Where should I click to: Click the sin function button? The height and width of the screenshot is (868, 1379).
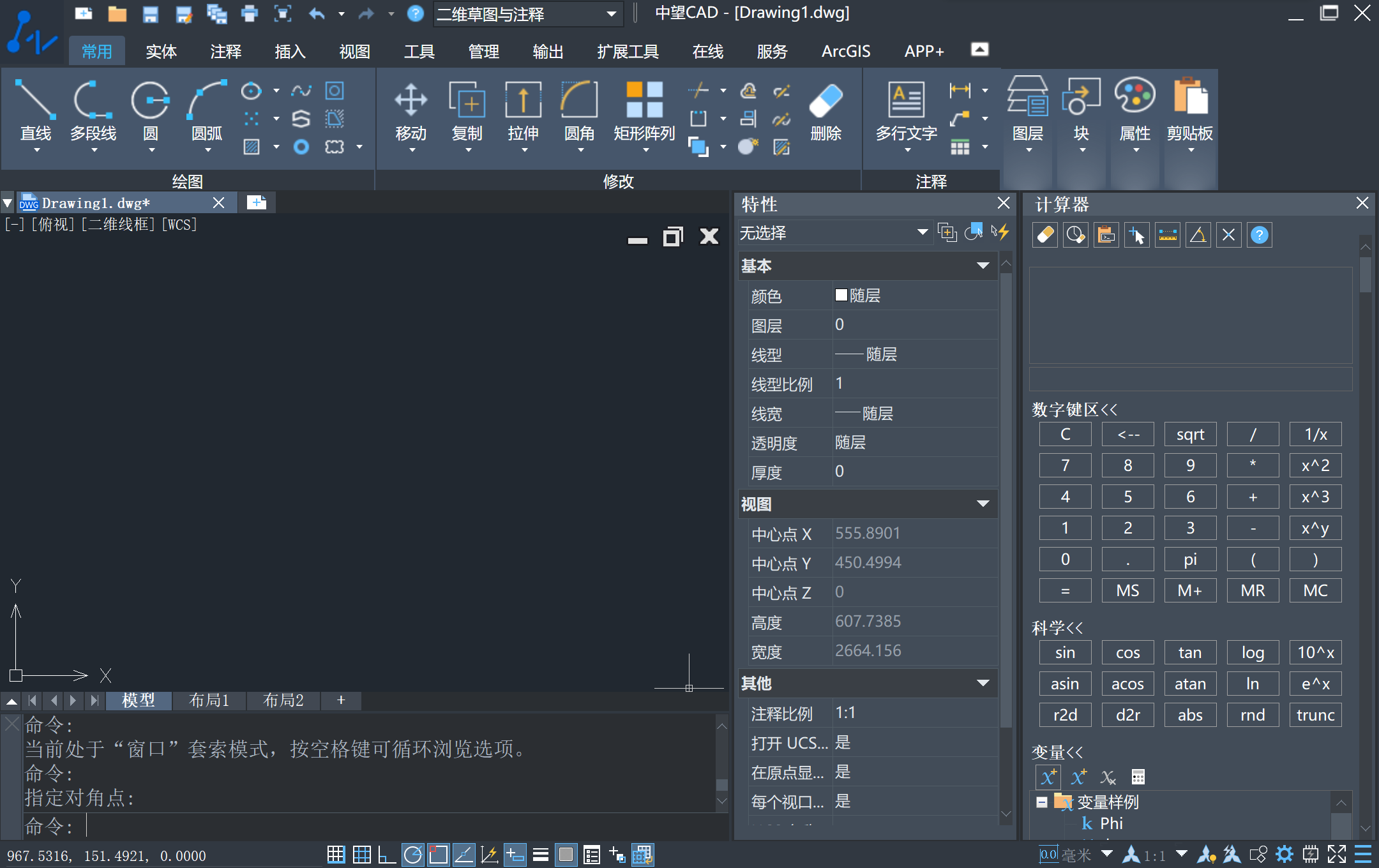pyautogui.click(x=1066, y=652)
